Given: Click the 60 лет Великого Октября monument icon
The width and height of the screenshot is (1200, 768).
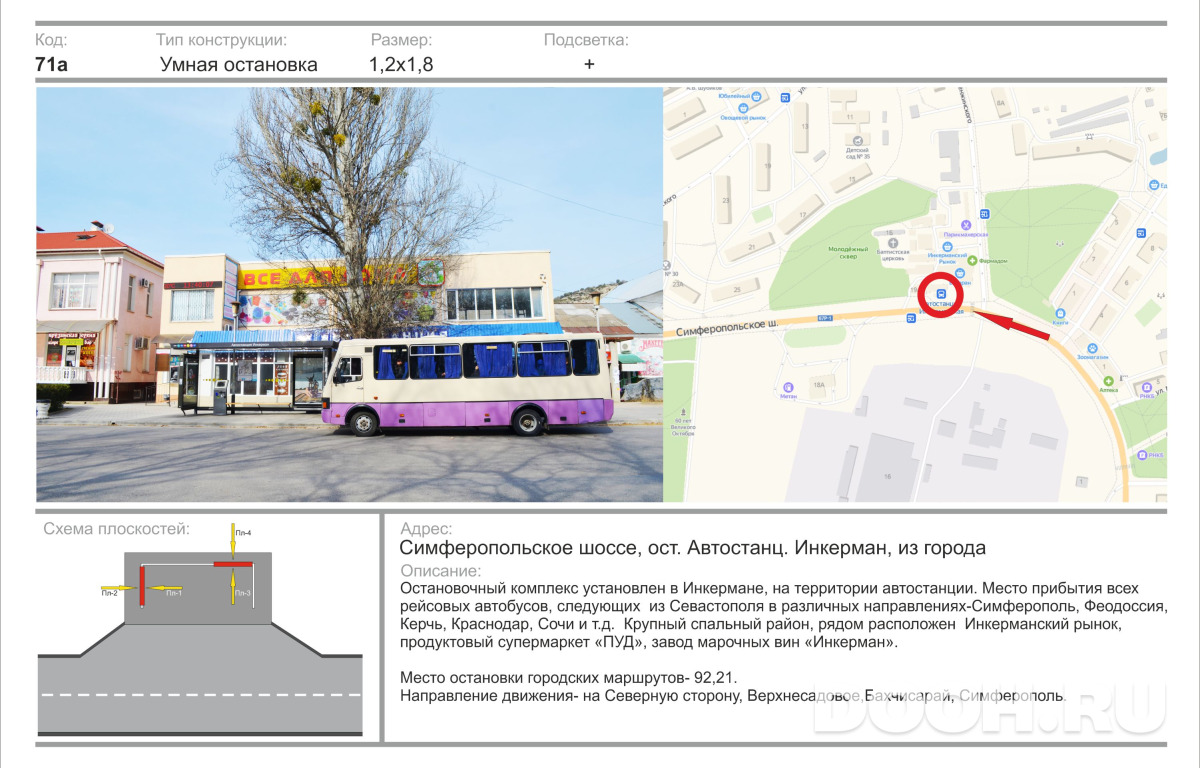Looking at the screenshot, I should (683, 412).
